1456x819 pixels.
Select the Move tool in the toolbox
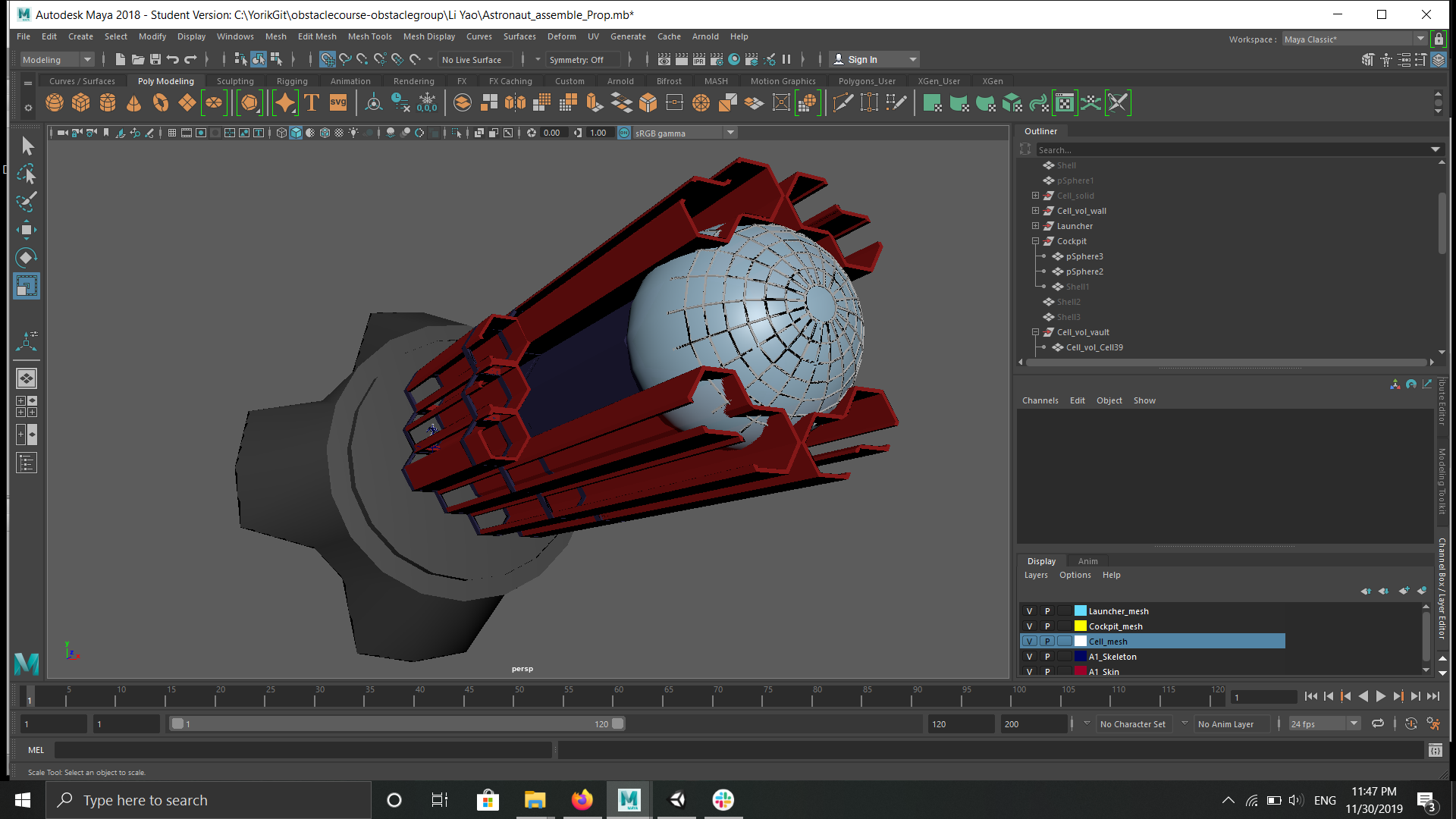pyautogui.click(x=26, y=229)
